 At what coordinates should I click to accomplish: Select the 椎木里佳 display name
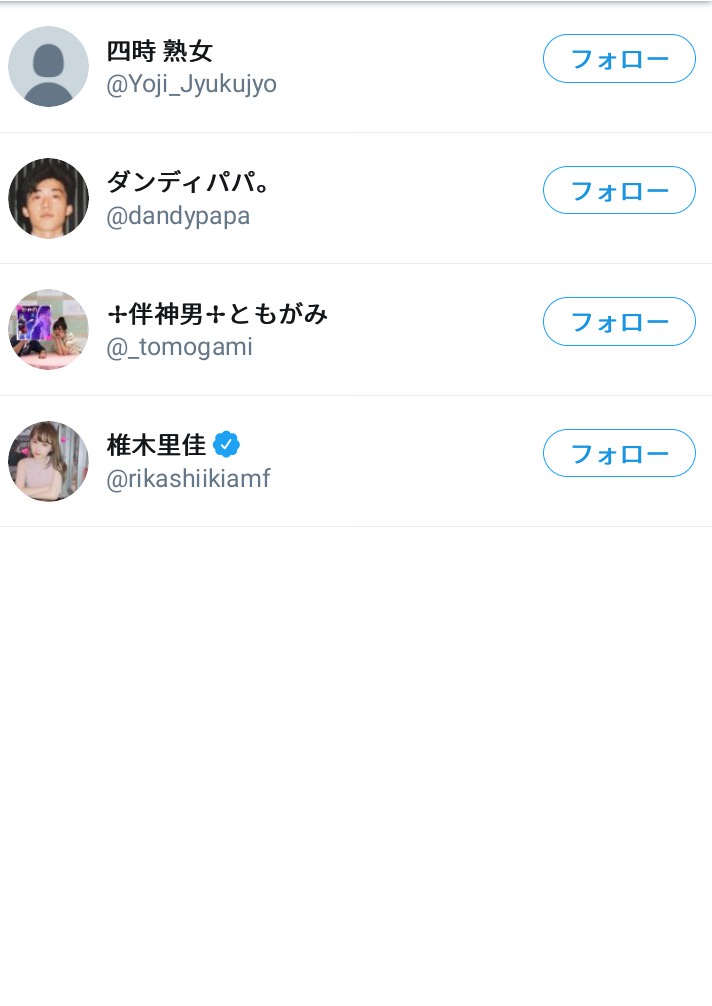coord(156,445)
